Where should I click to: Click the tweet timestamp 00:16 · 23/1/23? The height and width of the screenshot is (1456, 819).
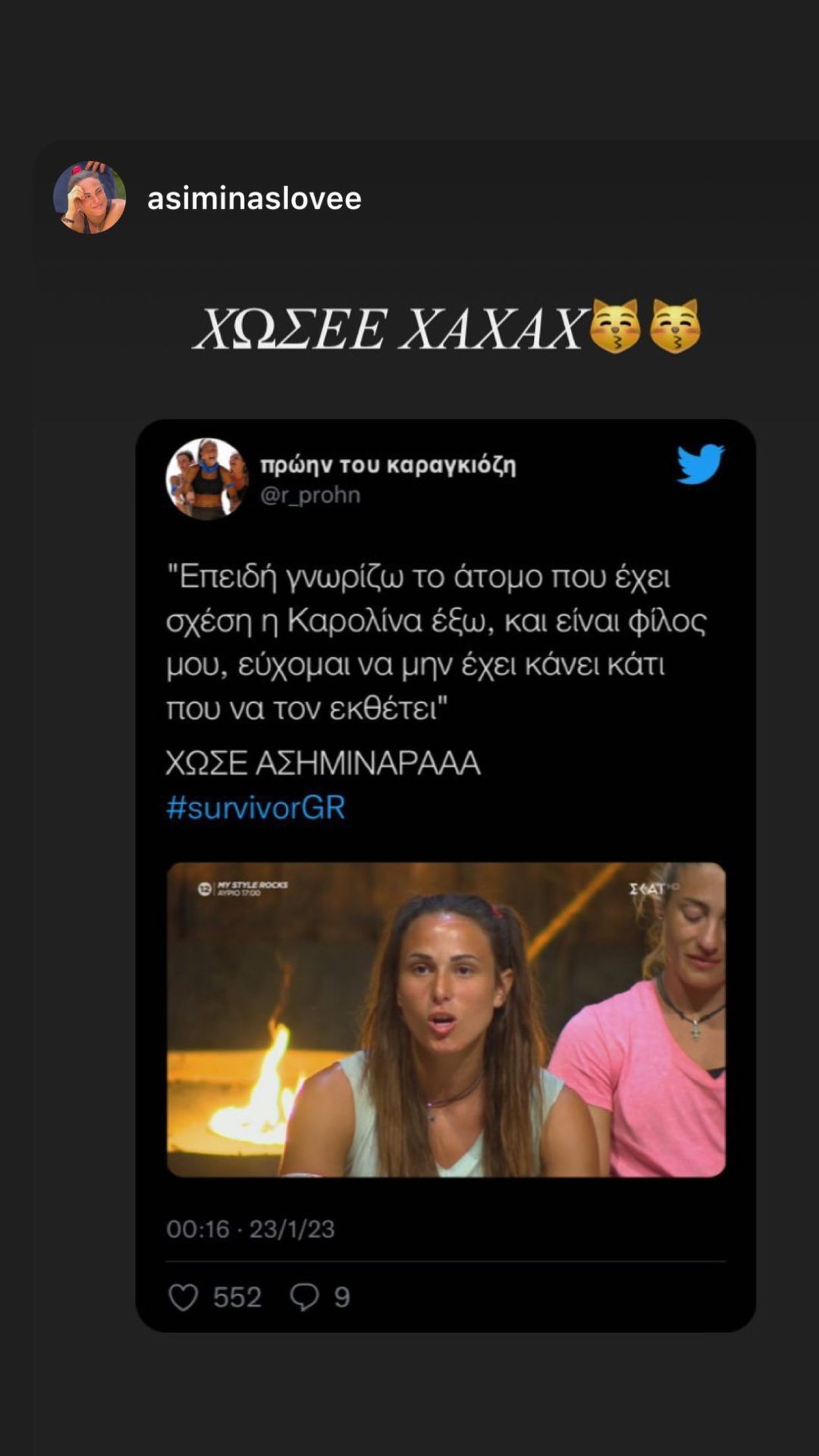point(250,1228)
